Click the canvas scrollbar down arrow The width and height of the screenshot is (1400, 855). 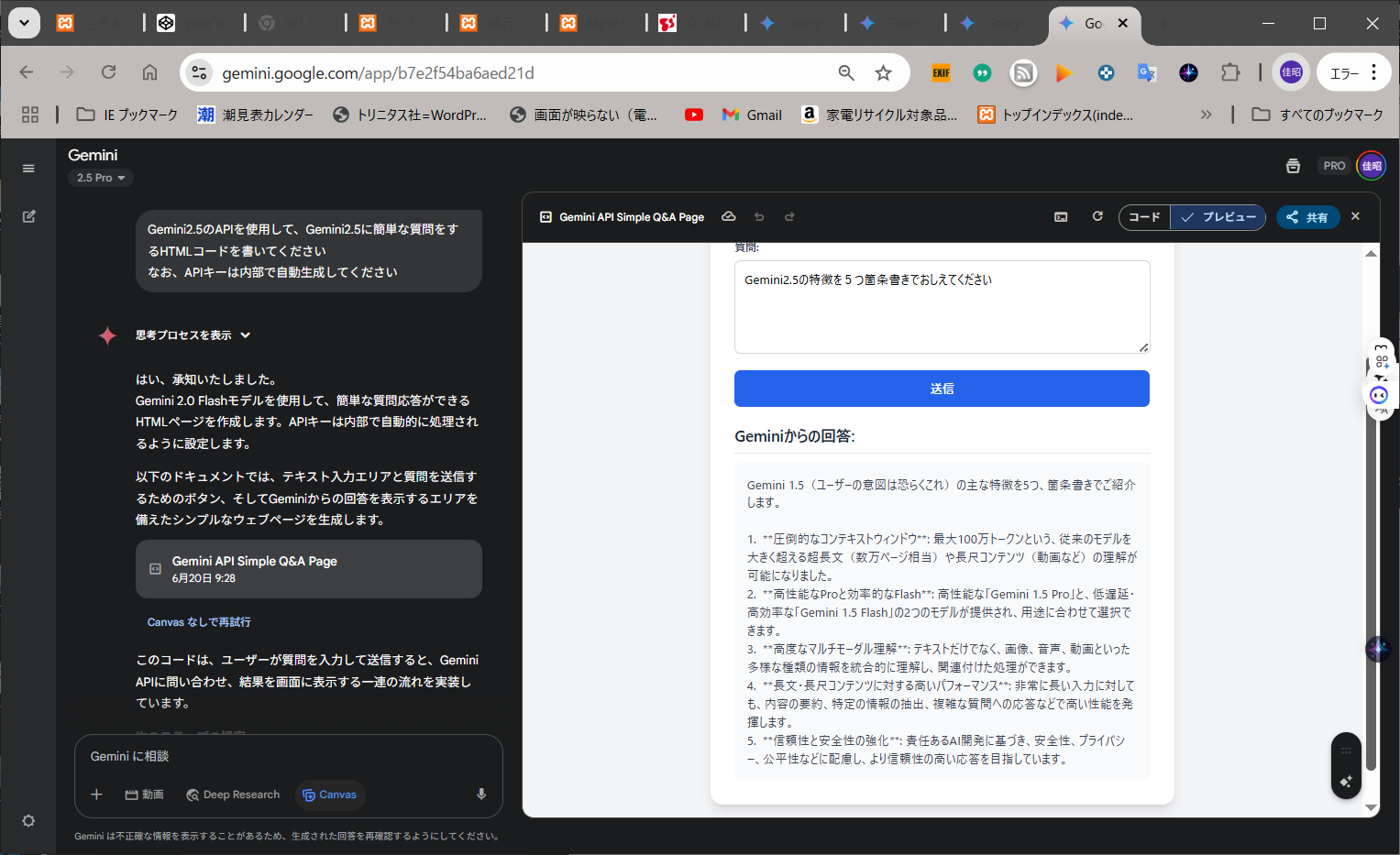(1371, 807)
